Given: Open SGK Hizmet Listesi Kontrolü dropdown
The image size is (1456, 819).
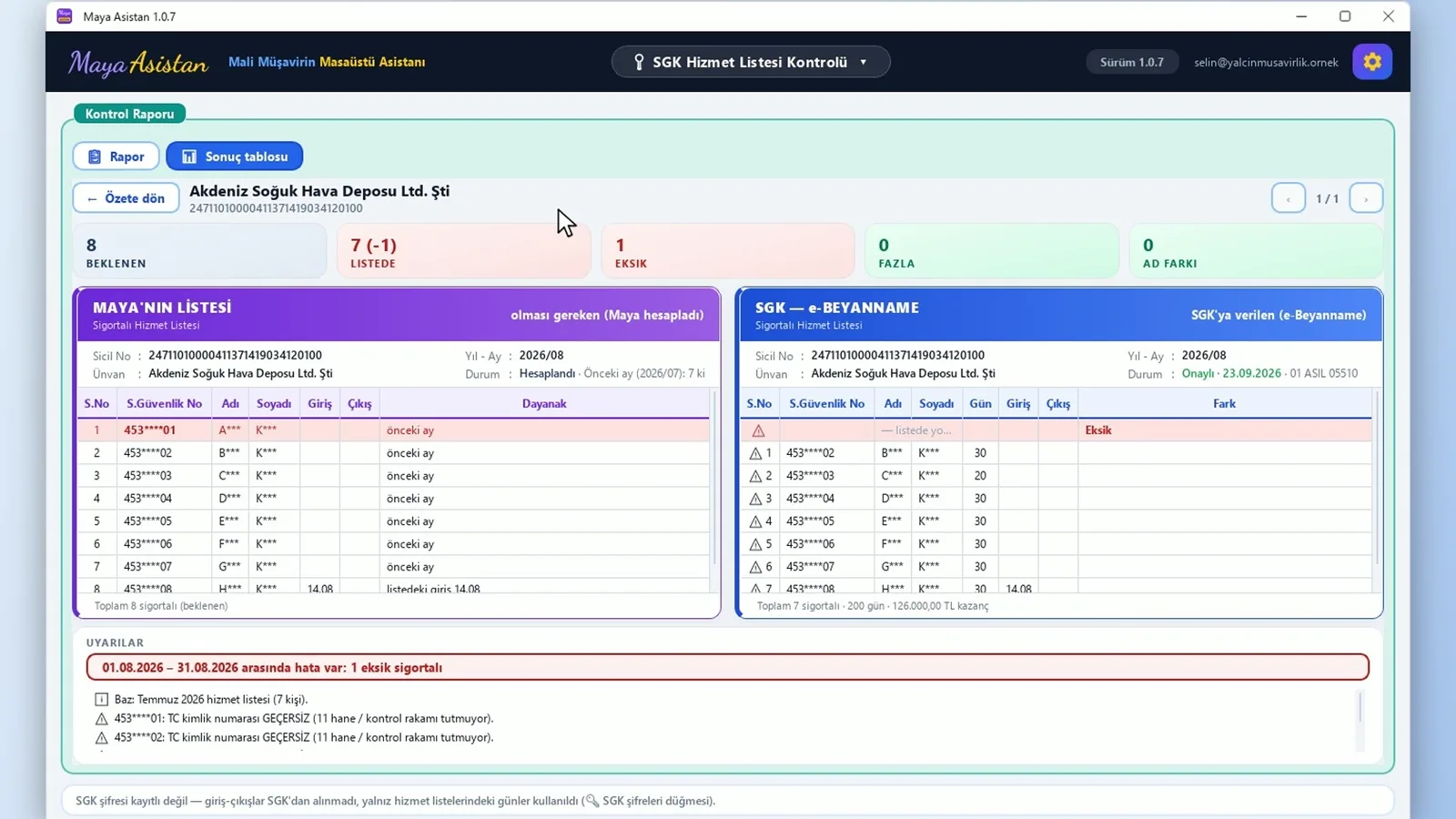Looking at the screenshot, I should point(751,62).
